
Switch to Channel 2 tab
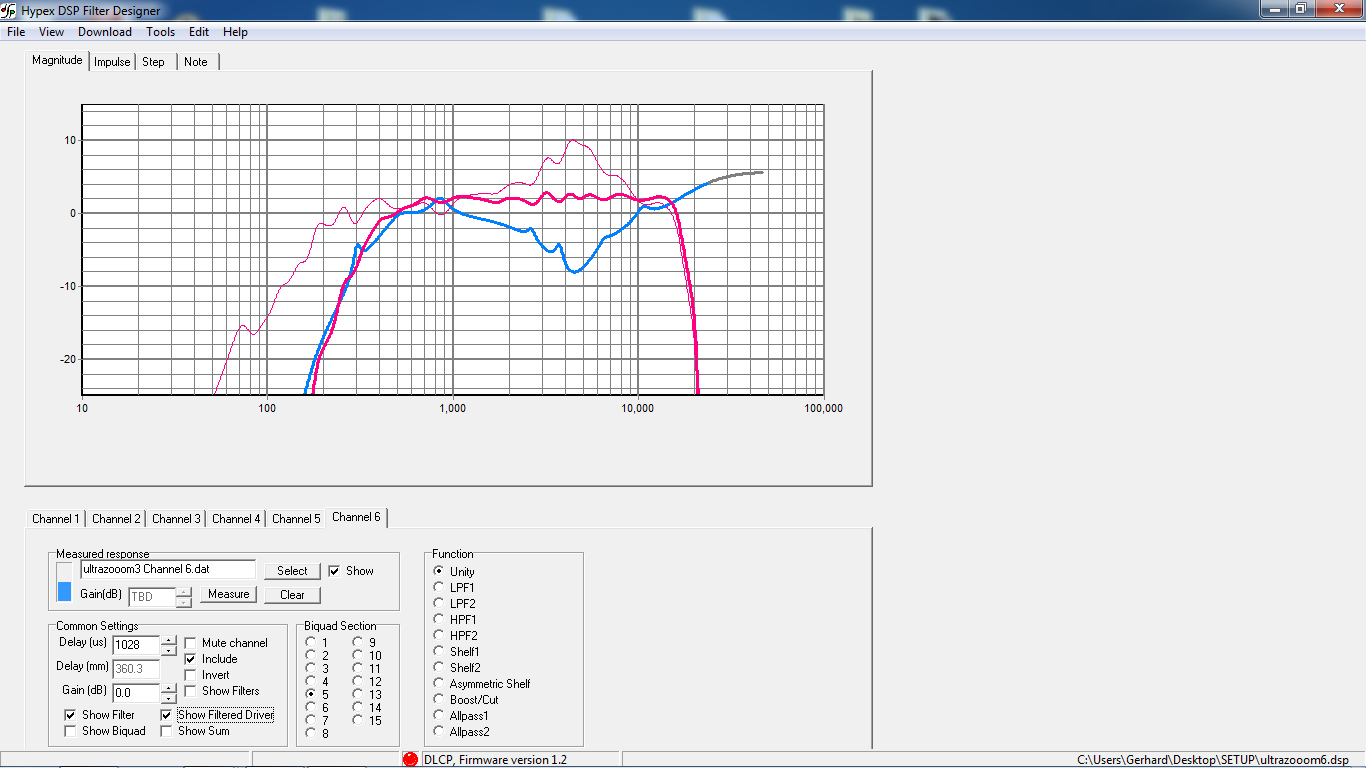[116, 519]
